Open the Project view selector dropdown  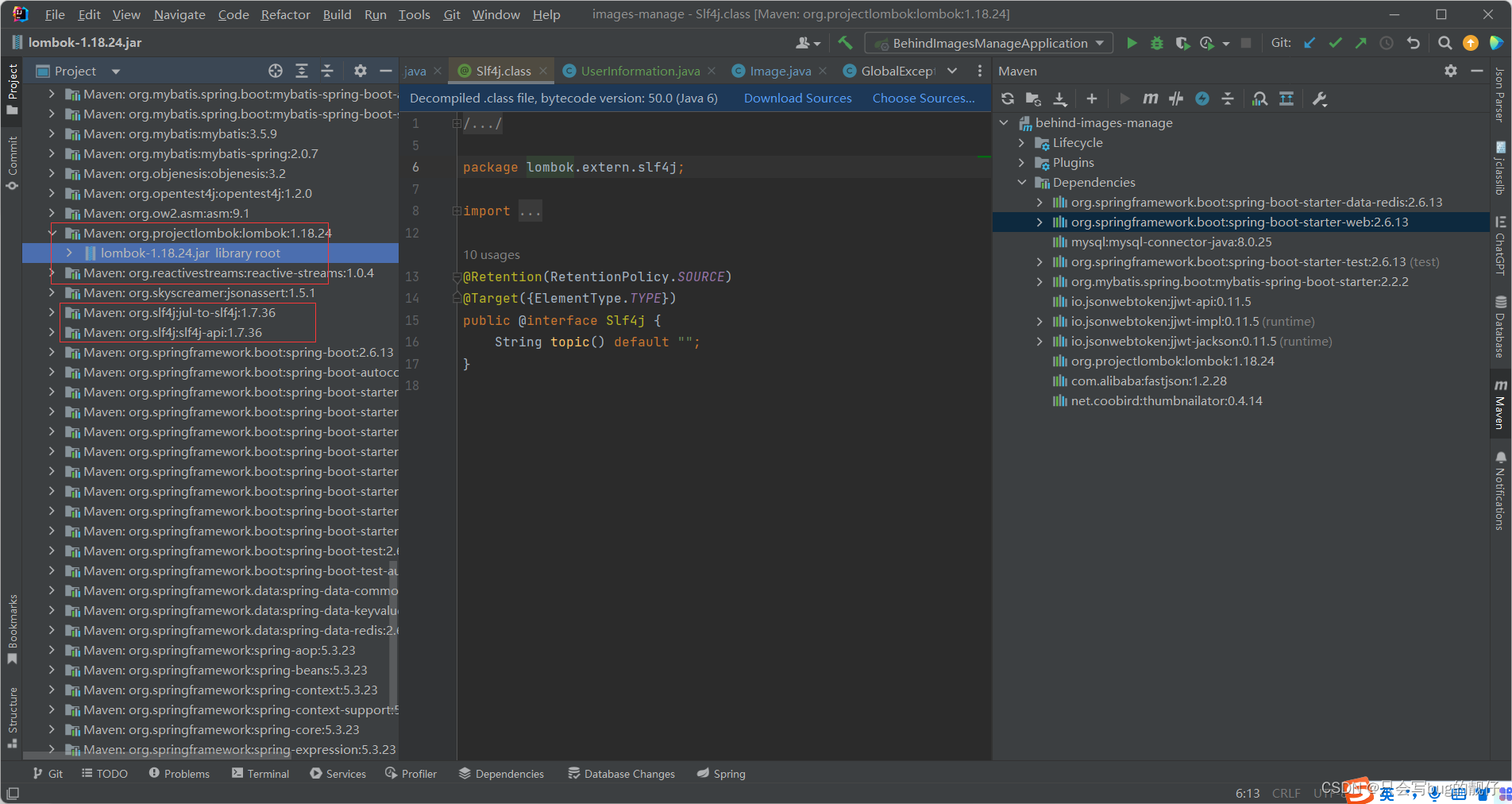[116, 72]
